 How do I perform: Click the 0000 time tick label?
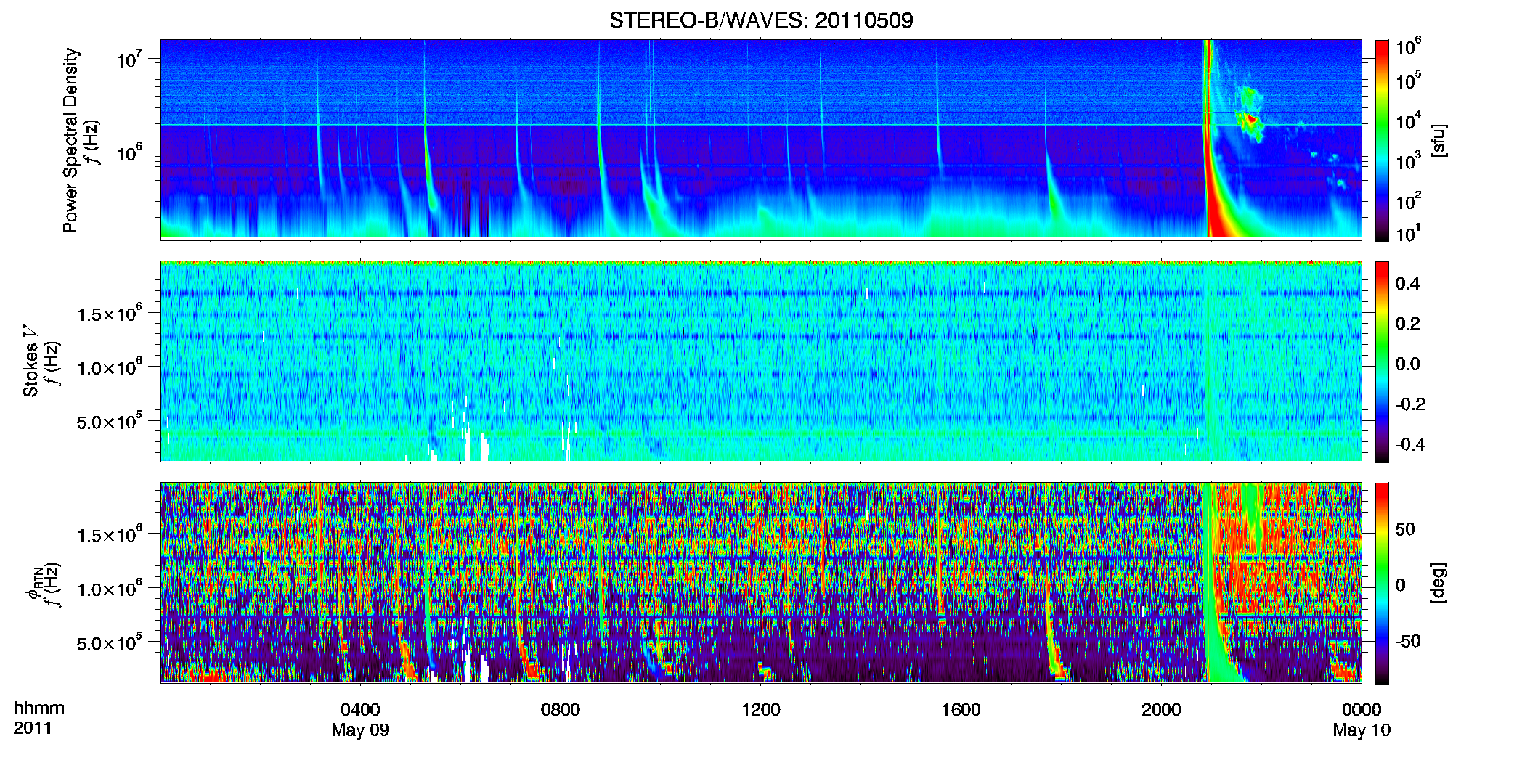(1362, 710)
